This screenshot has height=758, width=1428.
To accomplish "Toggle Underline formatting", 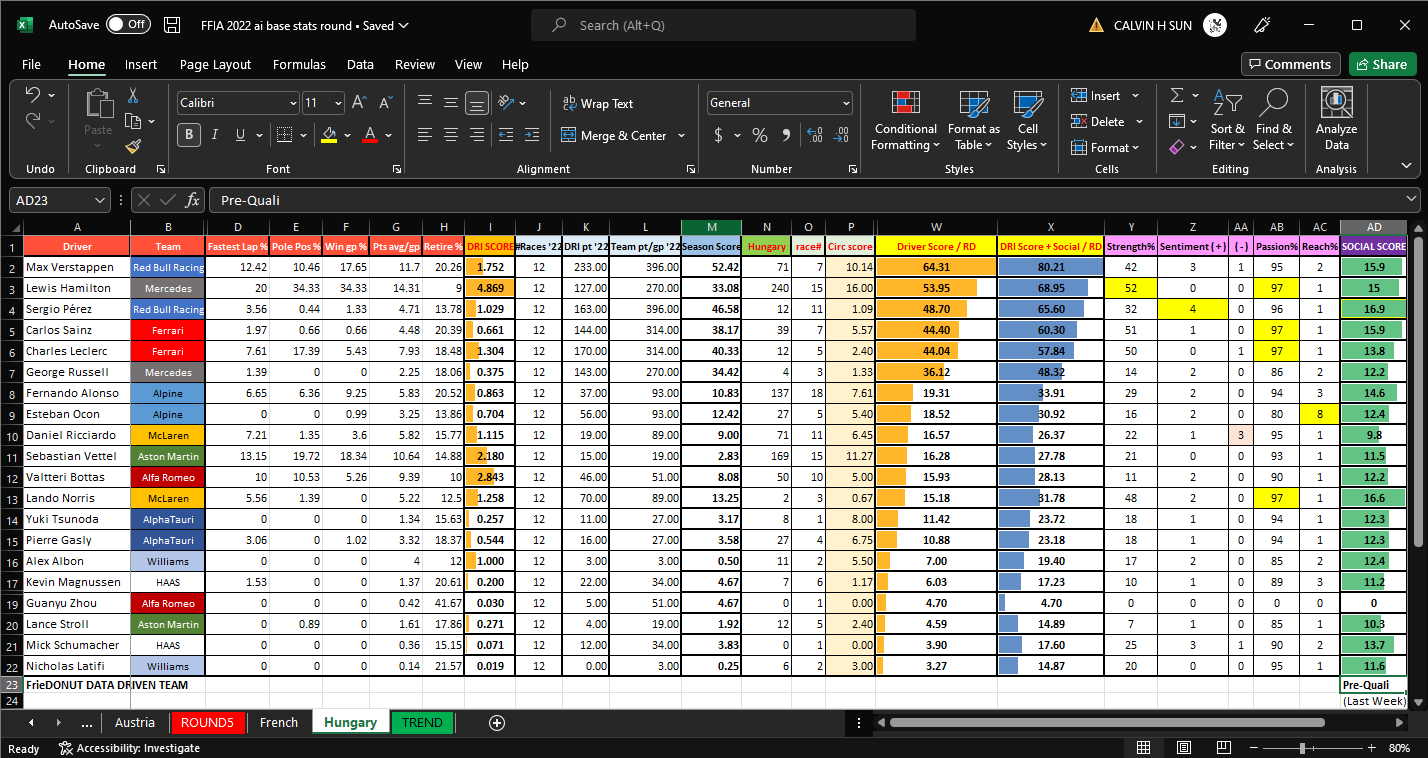I will pos(240,135).
